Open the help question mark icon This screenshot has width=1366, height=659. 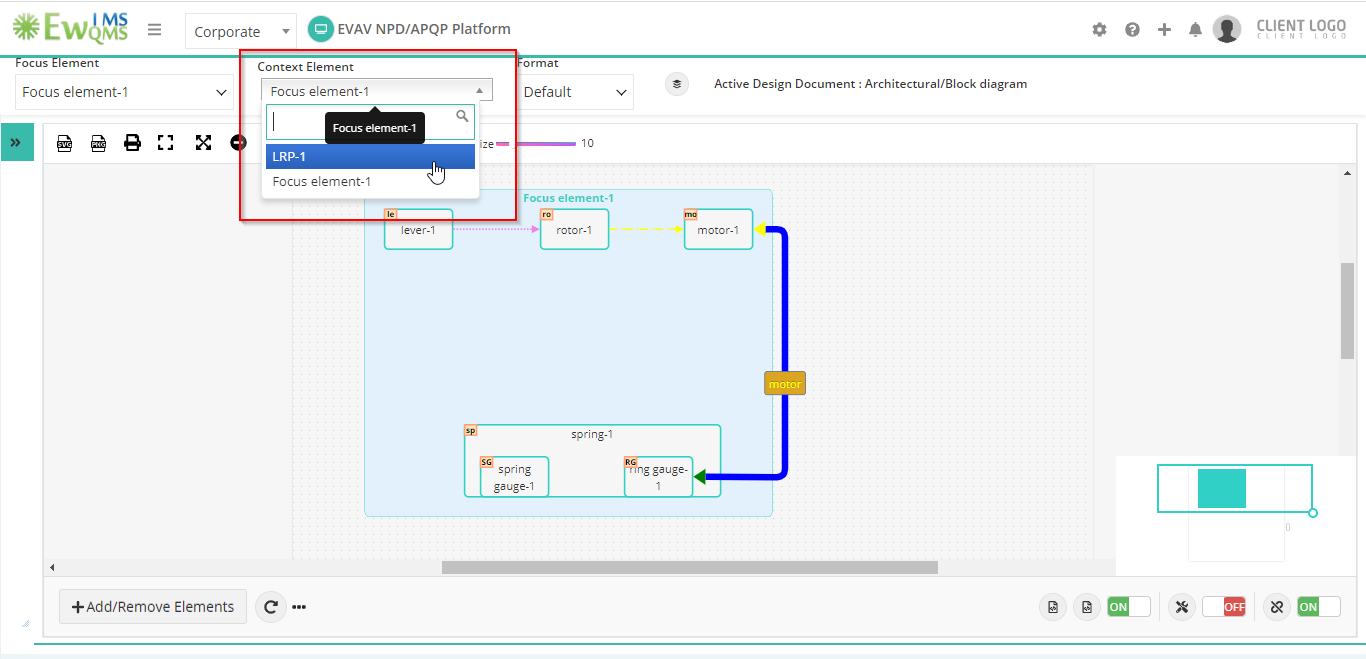pyautogui.click(x=1132, y=30)
